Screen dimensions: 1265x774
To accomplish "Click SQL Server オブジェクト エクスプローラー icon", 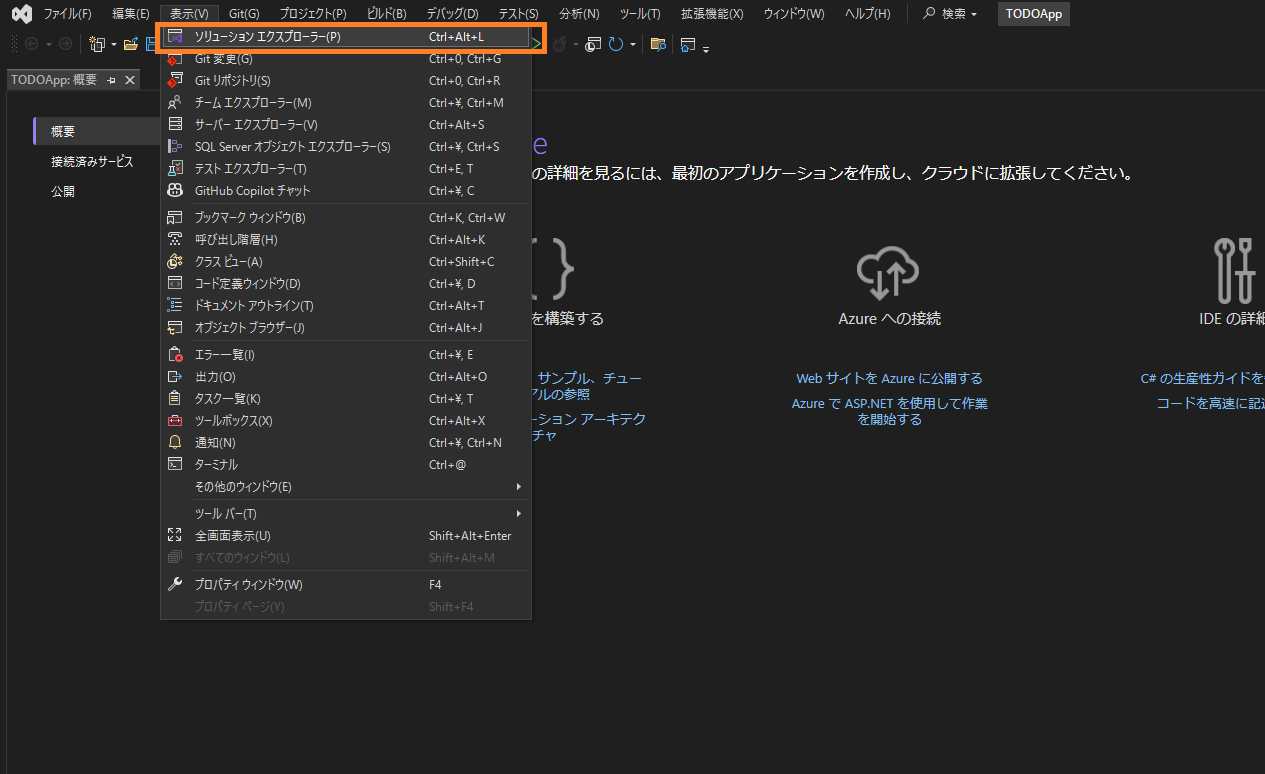I will 174,147.
